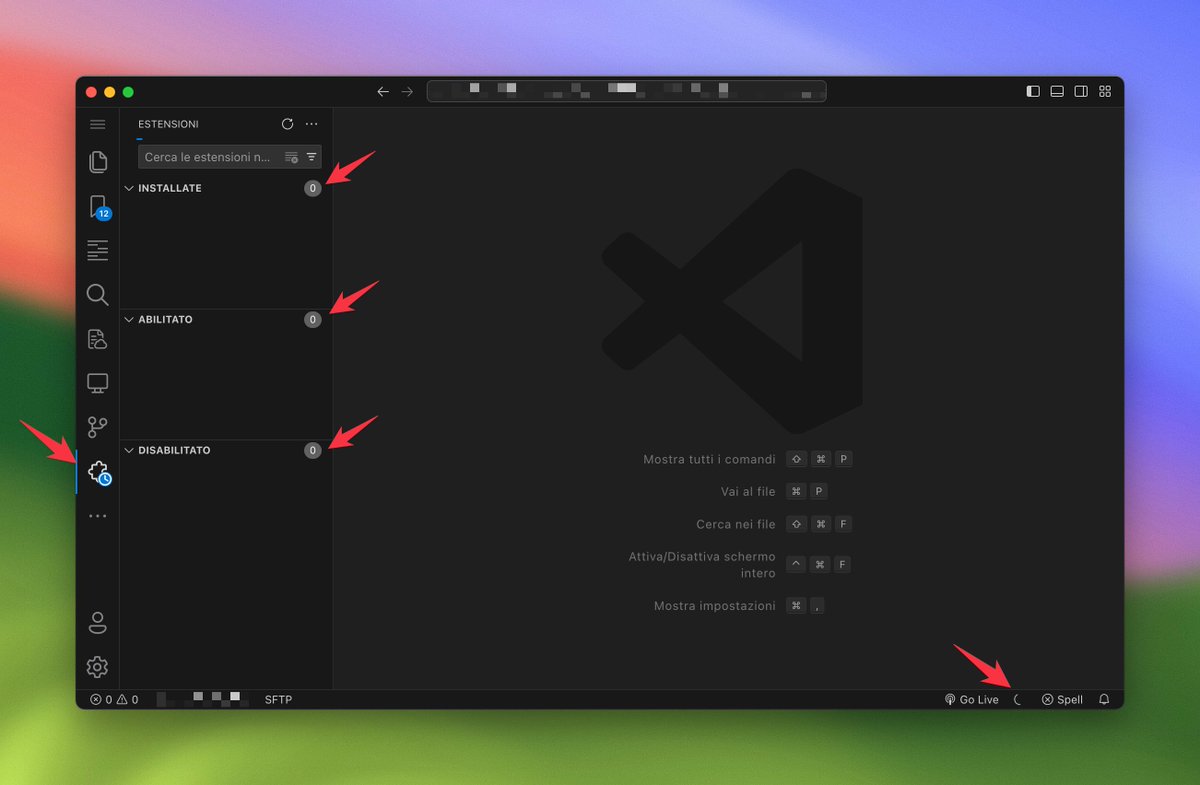Viewport: 1200px width, 785px height.
Task: Click the Cerca nei file hint
Action: (736, 524)
